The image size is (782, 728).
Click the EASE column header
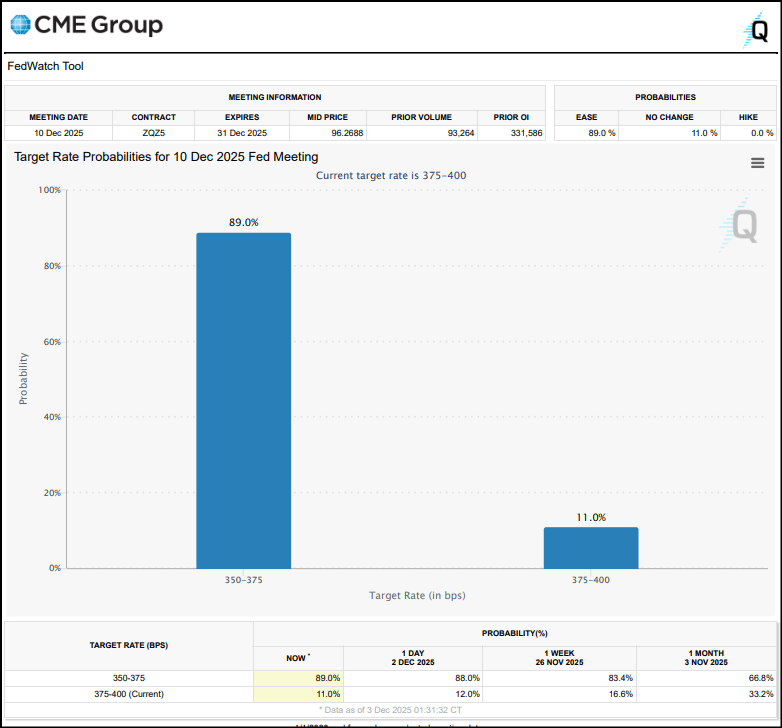coord(586,117)
